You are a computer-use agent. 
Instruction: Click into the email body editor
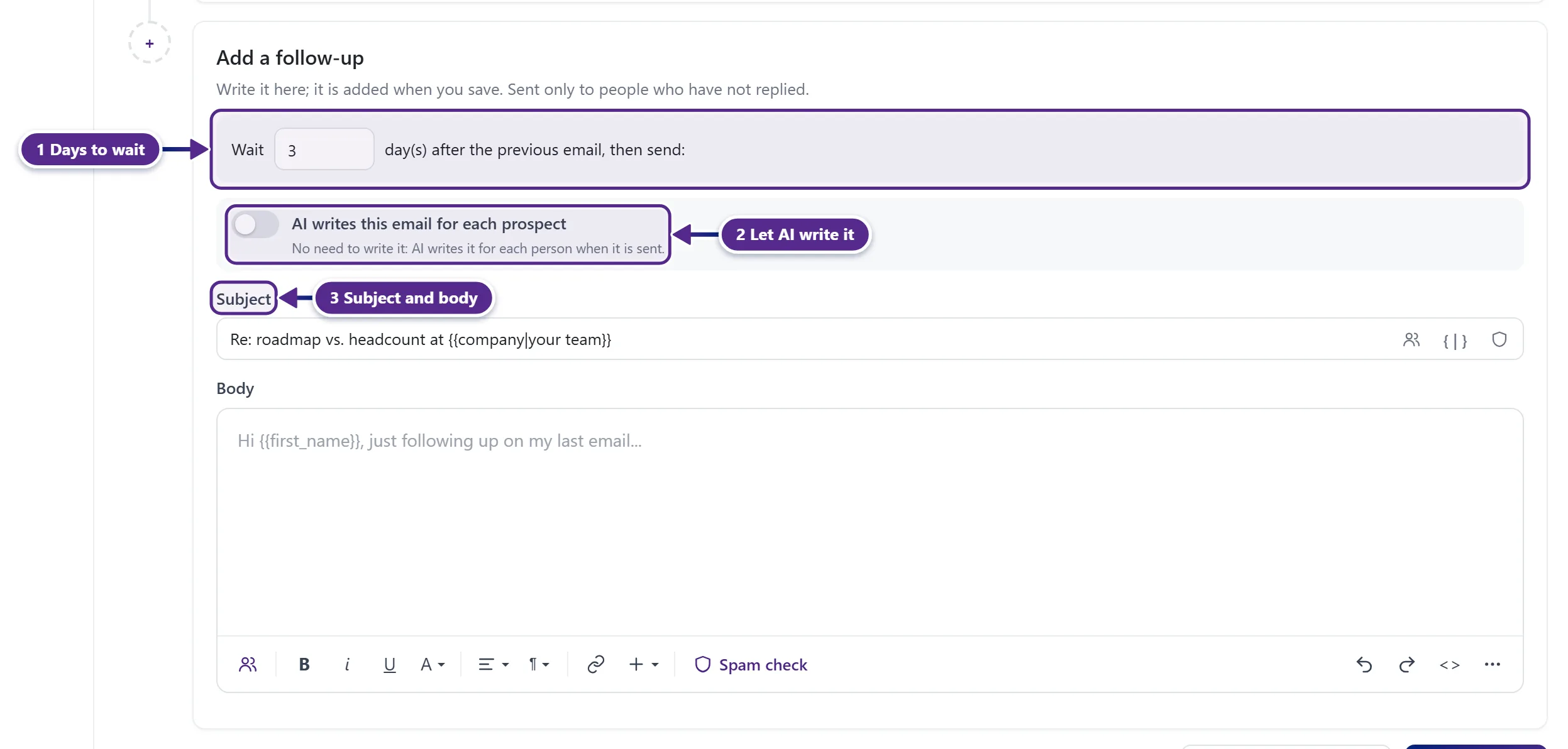pyautogui.click(x=870, y=522)
